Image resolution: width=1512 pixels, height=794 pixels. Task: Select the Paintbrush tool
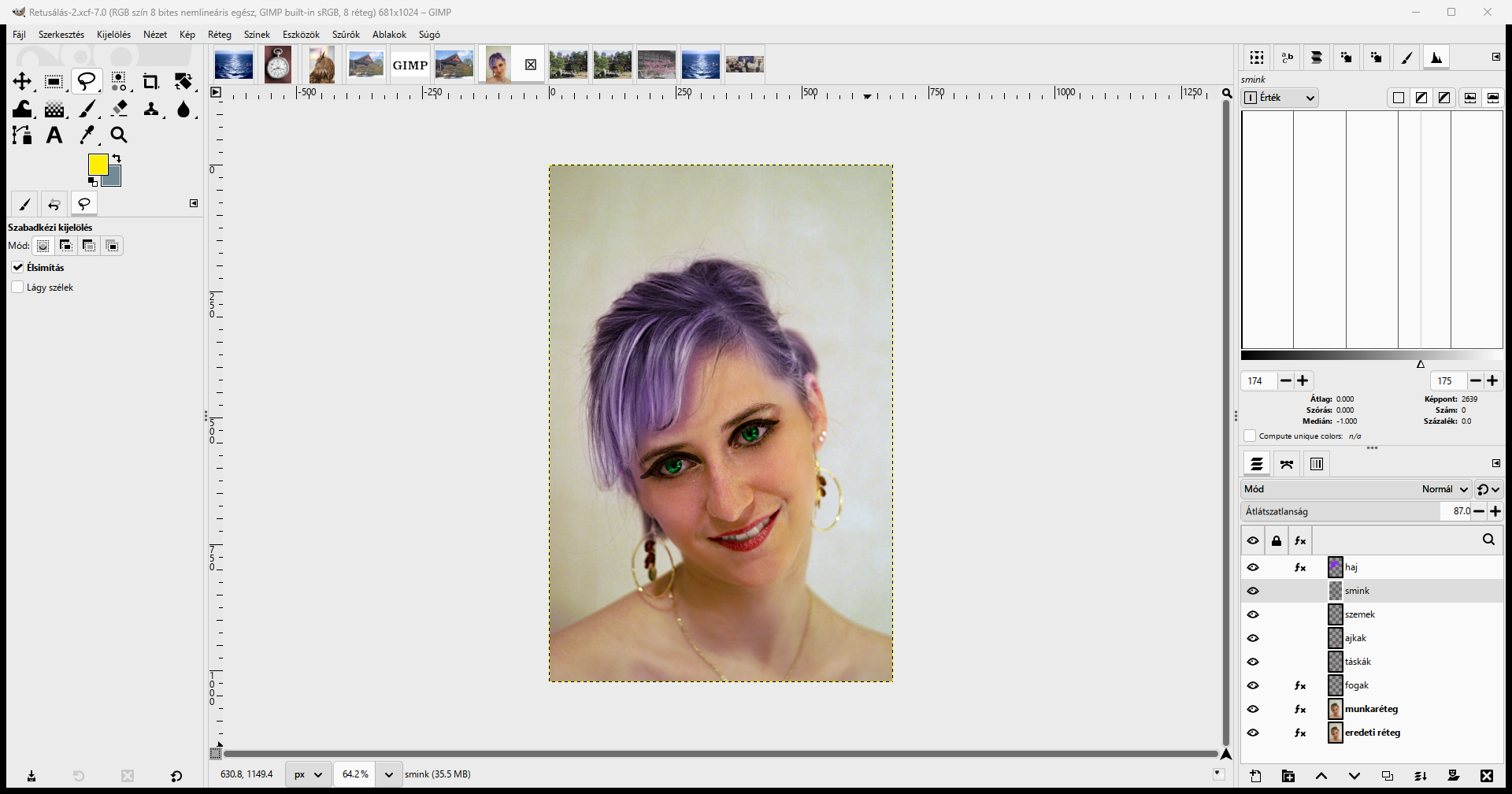pos(87,109)
